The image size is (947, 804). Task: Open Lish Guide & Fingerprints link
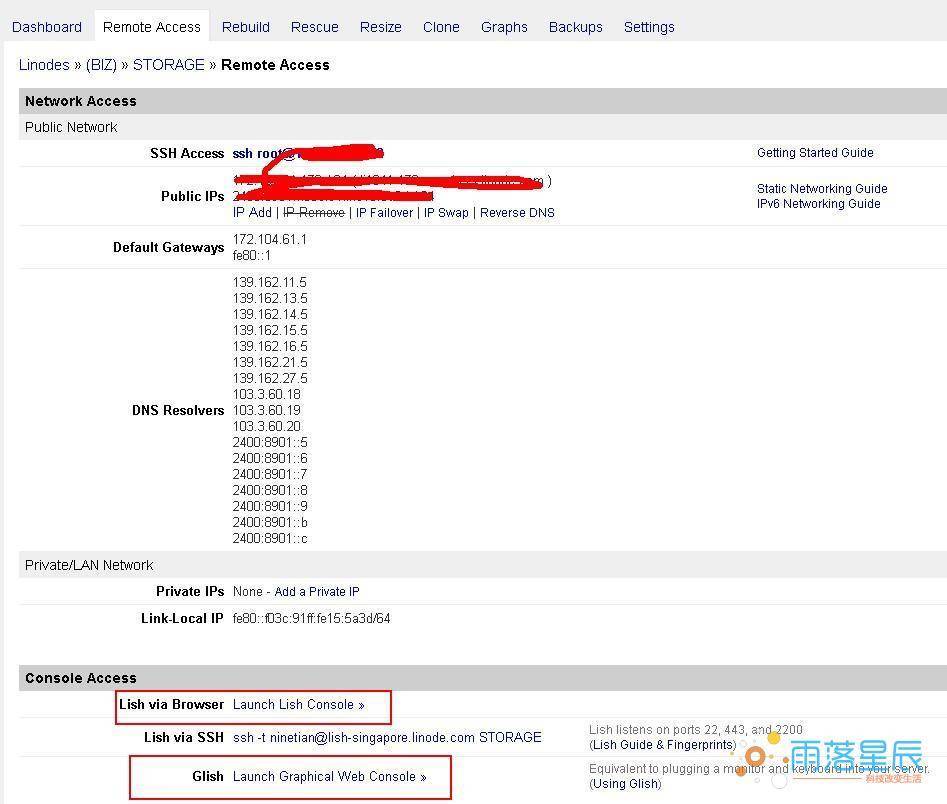pos(664,745)
